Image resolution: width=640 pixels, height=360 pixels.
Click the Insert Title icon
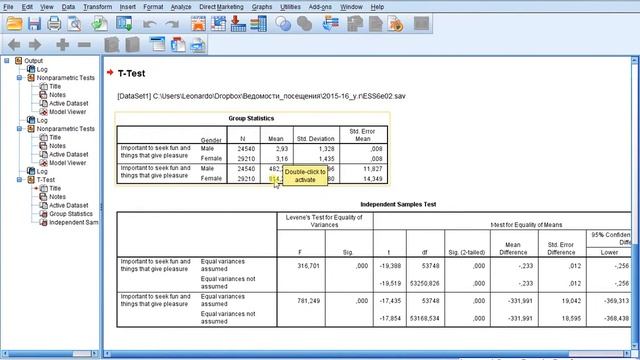[x=178, y=44]
